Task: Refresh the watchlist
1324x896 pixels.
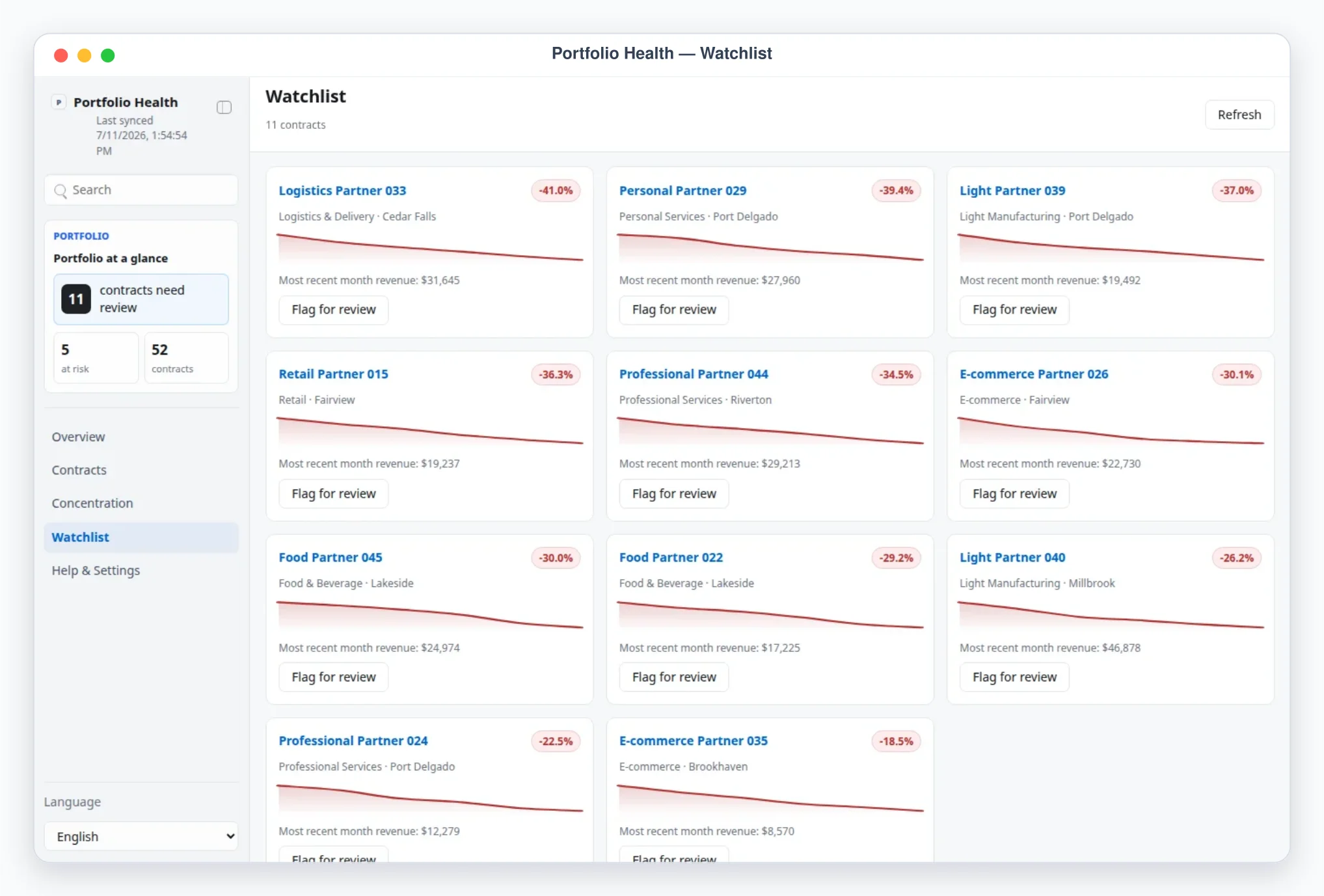Action: pyautogui.click(x=1239, y=115)
